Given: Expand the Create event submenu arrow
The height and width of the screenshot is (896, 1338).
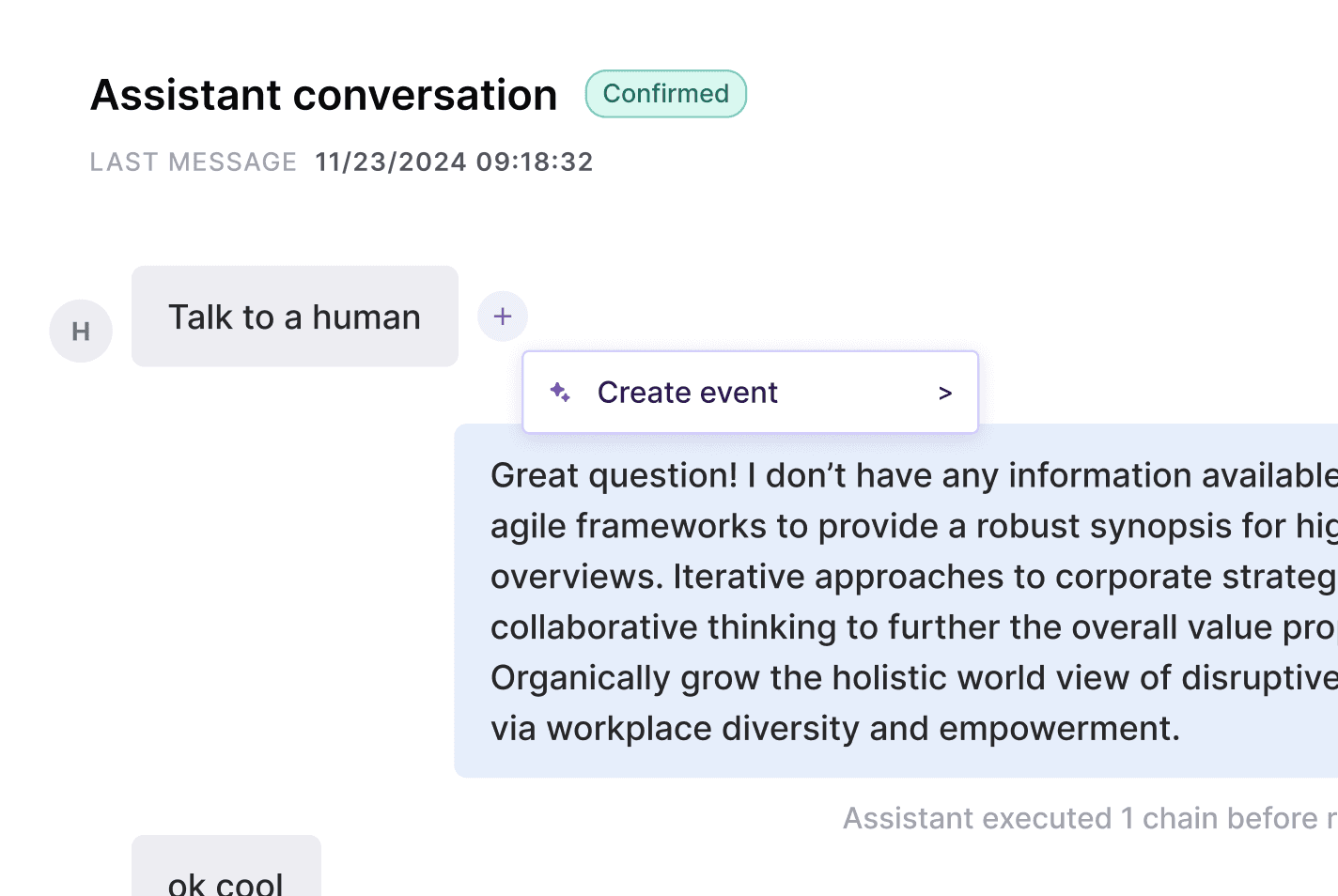Looking at the screenshot, I should (945, 394).
